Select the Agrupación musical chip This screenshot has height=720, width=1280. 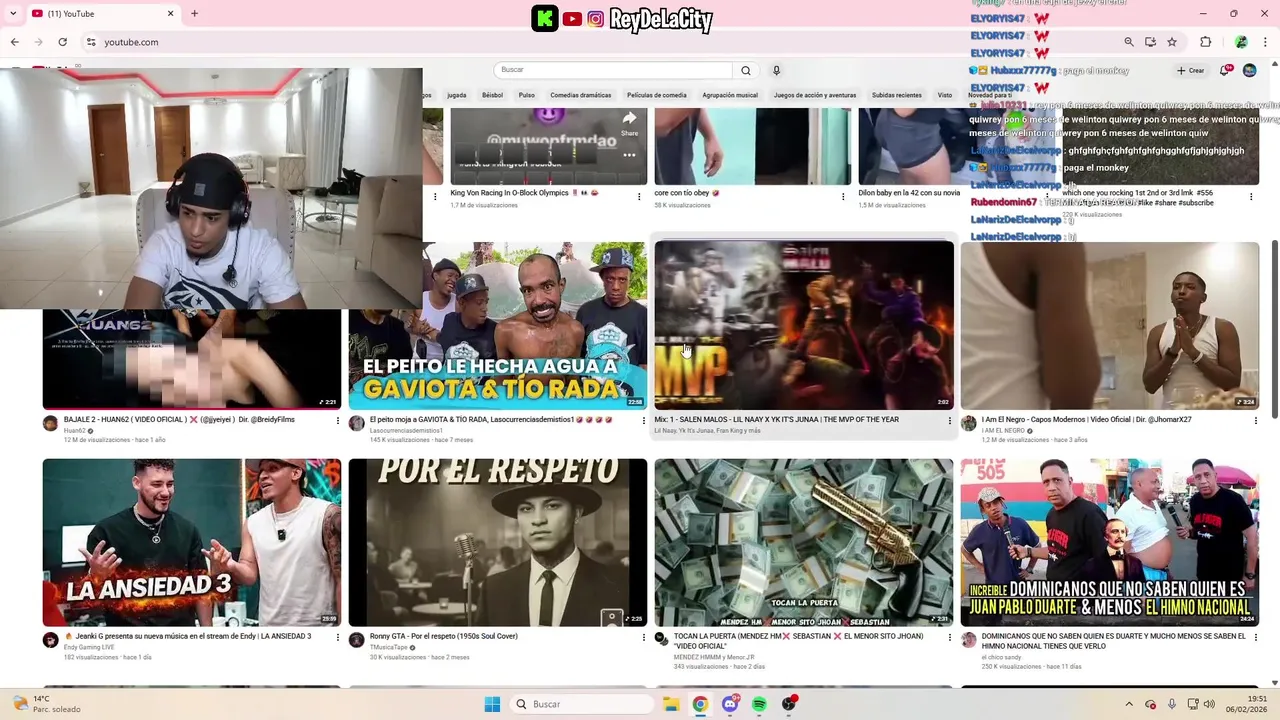pyautogui.click(x=730, y=95)
